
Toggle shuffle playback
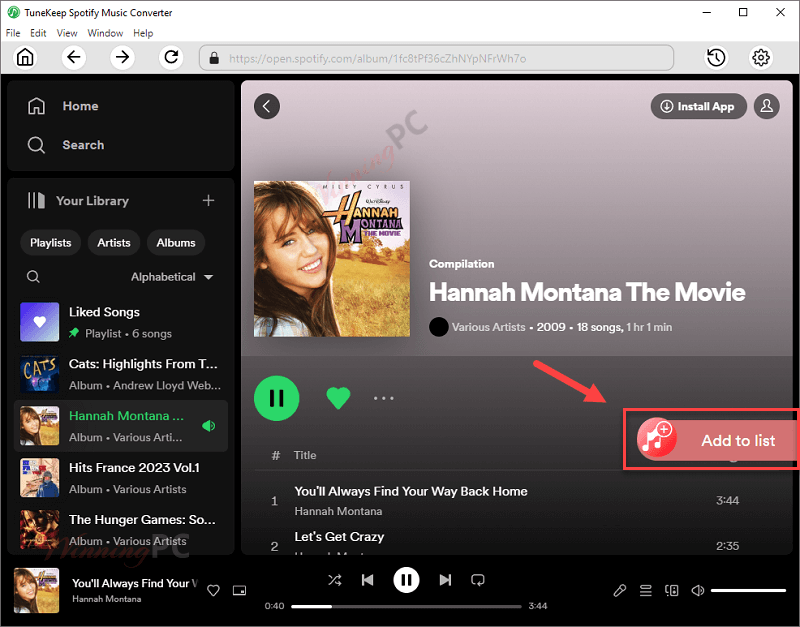pos(335,580)
